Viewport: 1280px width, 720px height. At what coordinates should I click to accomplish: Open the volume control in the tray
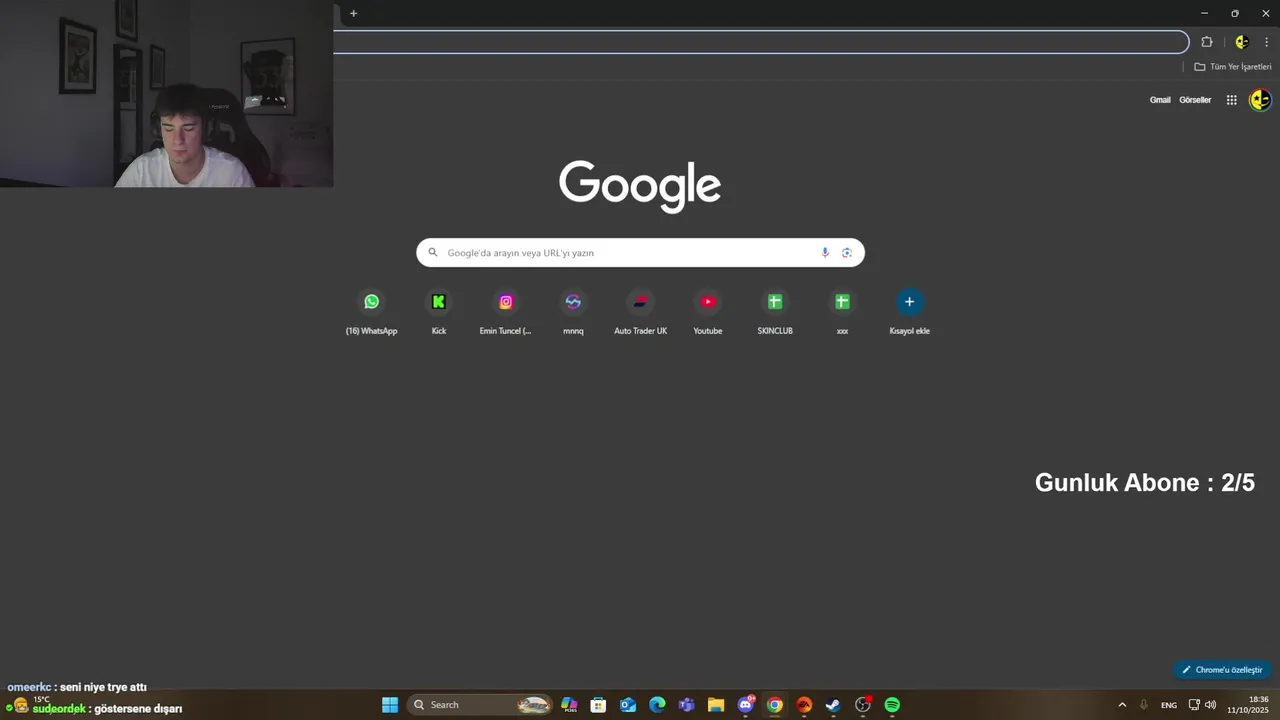(x=1211, y=705)
